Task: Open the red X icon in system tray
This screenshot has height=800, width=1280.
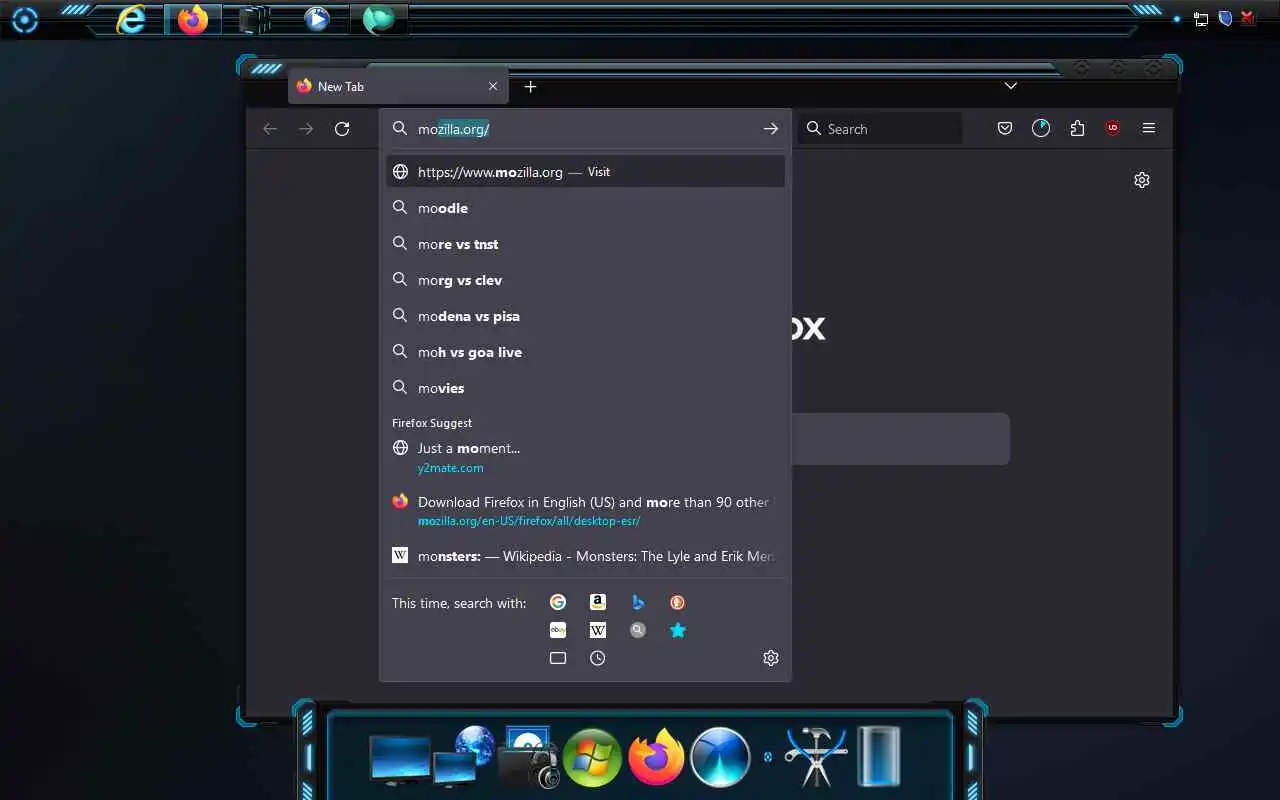Action: pos(1248,18)
